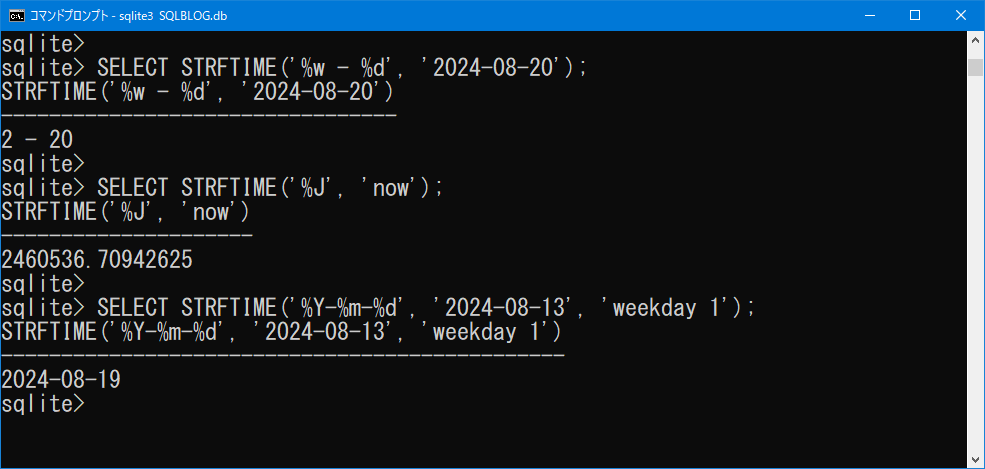Maximize the Command Prompt window
The height and width of the screenshot is (469, 985).
click(914, 15)
